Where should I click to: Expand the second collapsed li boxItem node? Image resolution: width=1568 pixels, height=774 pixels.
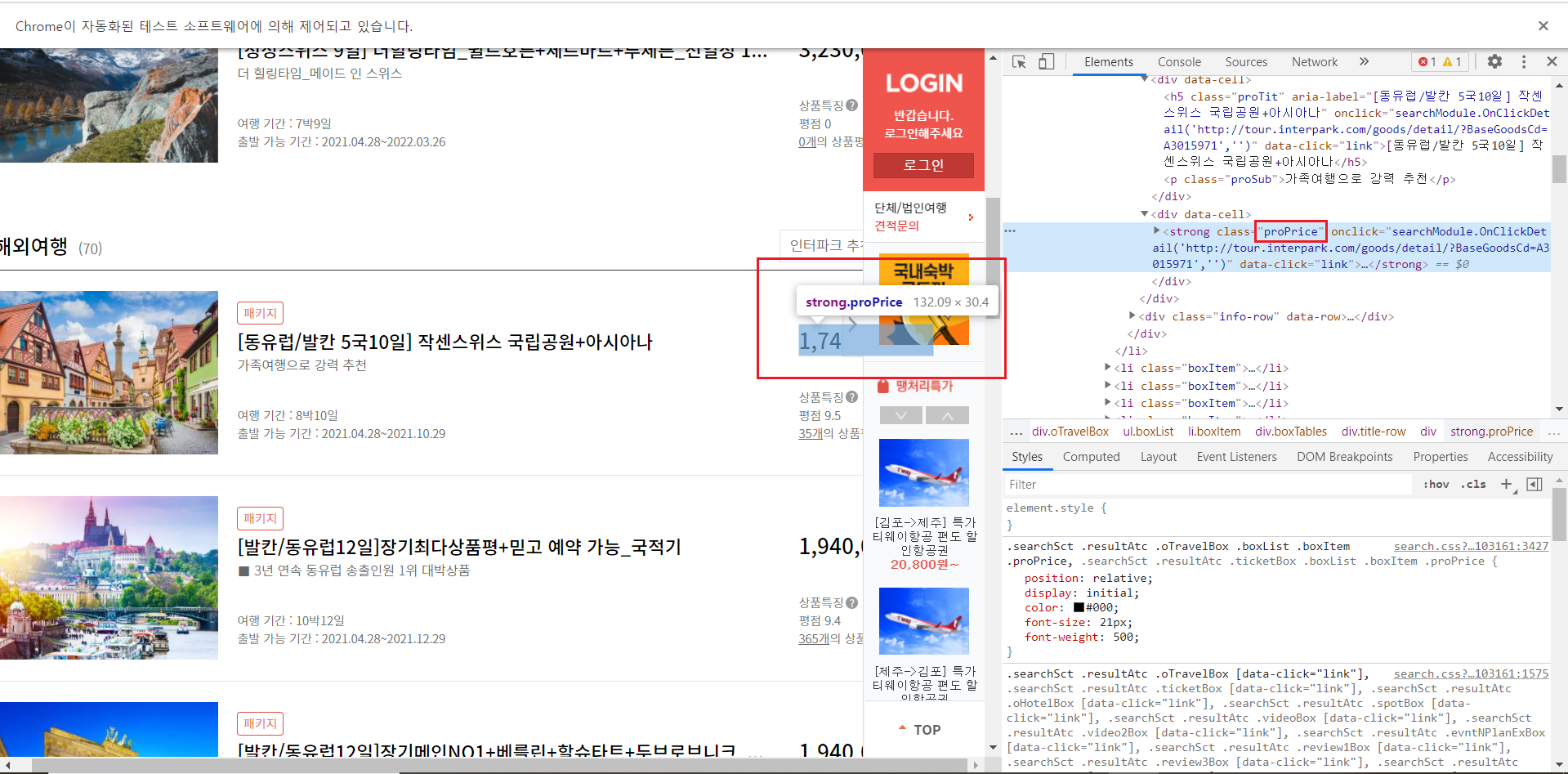point(1108,386)
